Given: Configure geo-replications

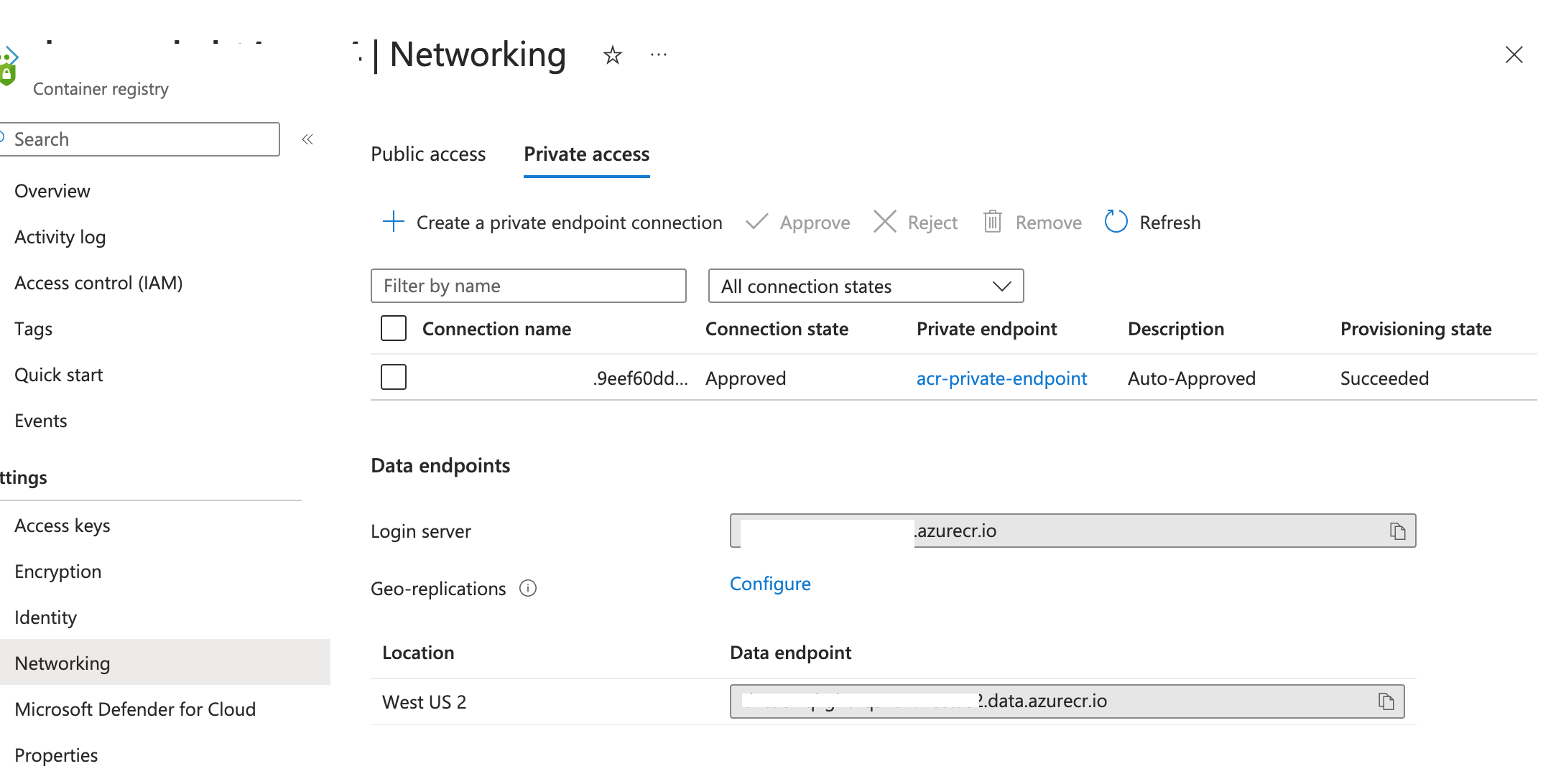Looking at the screenshot, I should pos(770,584).
